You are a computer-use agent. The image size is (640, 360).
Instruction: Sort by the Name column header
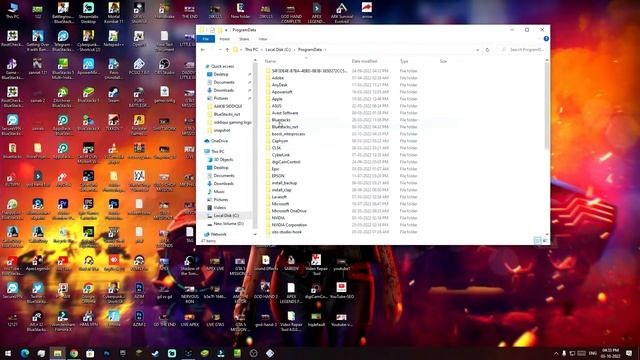(x=270, y=61)
